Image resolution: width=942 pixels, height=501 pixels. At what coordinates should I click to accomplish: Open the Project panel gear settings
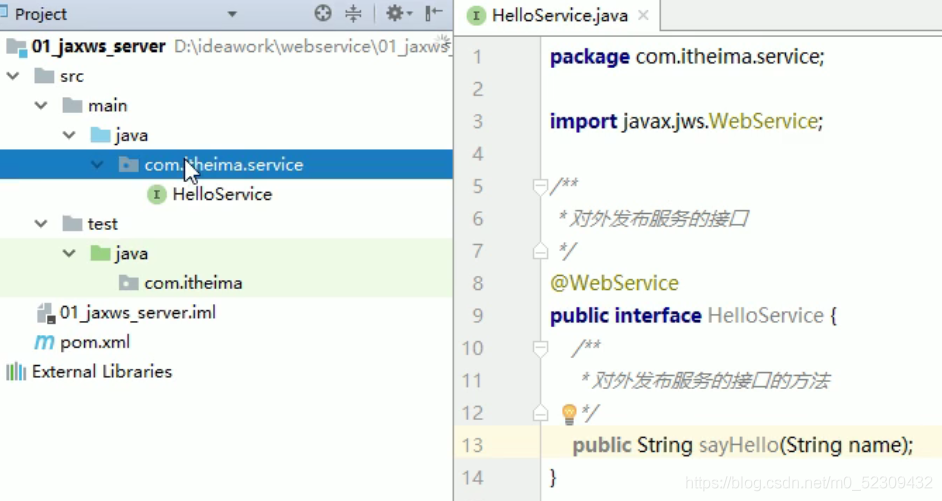click(x=395, y=14)
